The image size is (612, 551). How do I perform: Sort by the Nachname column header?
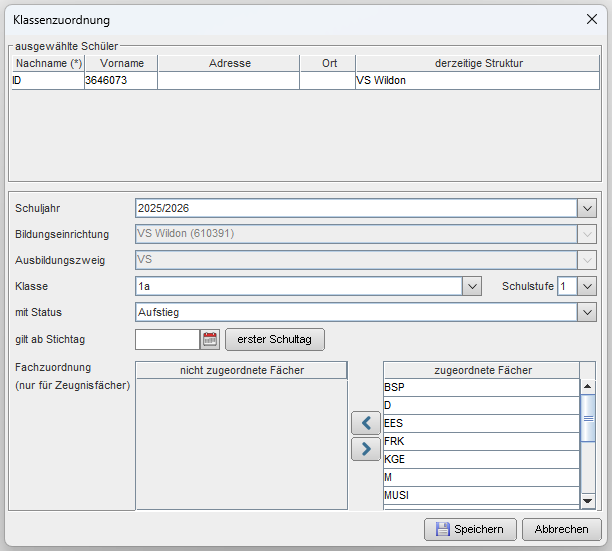48,63
